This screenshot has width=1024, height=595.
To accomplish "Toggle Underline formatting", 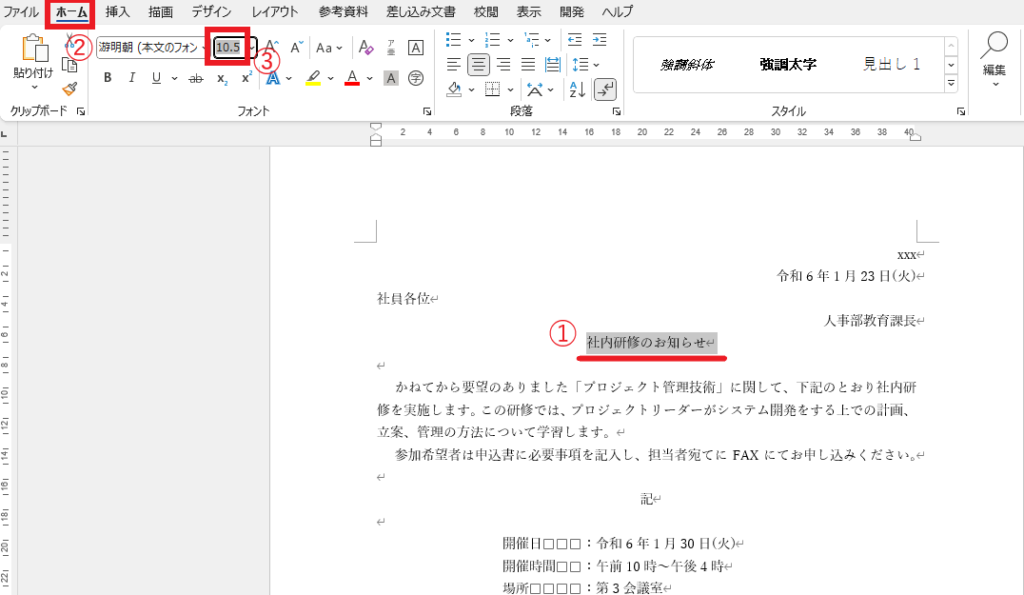I will point(156,78).
